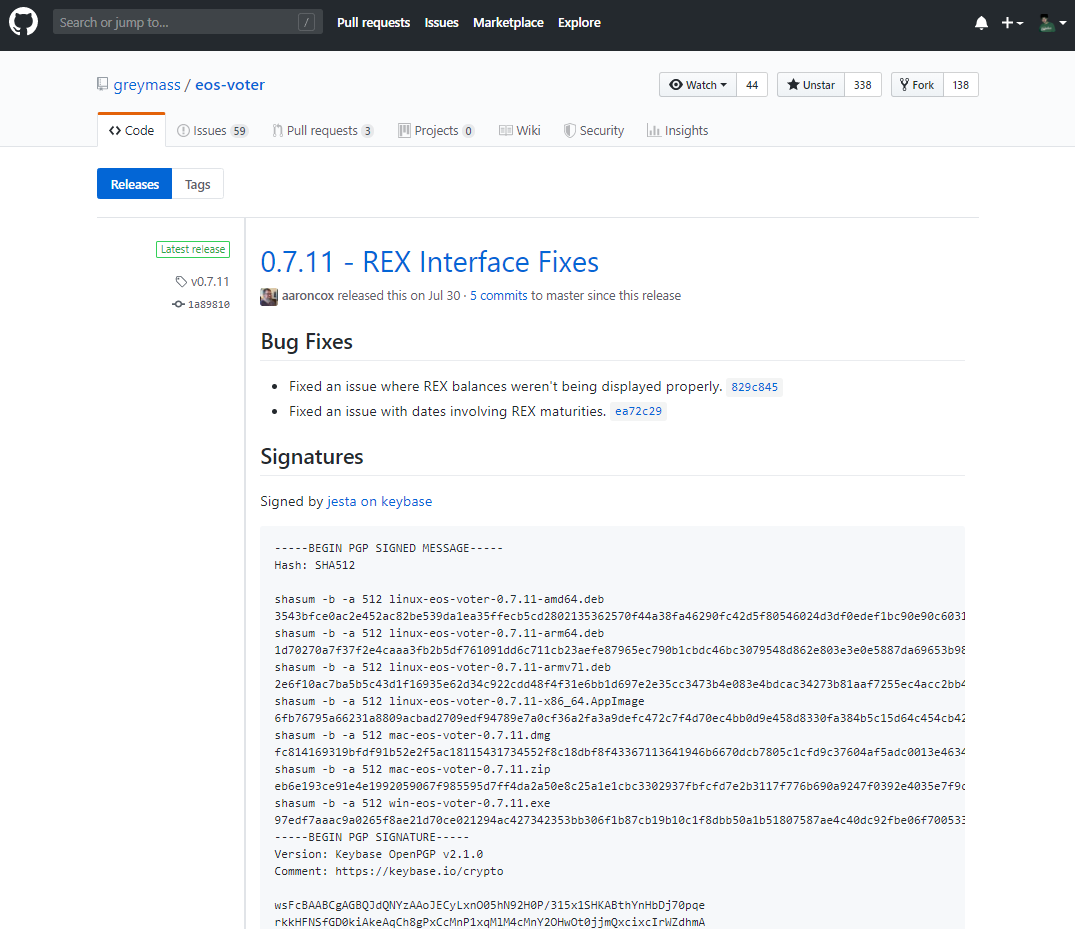Open the user avatar menu
This screenshot has height=929, width=1075.
point(1052,23)
